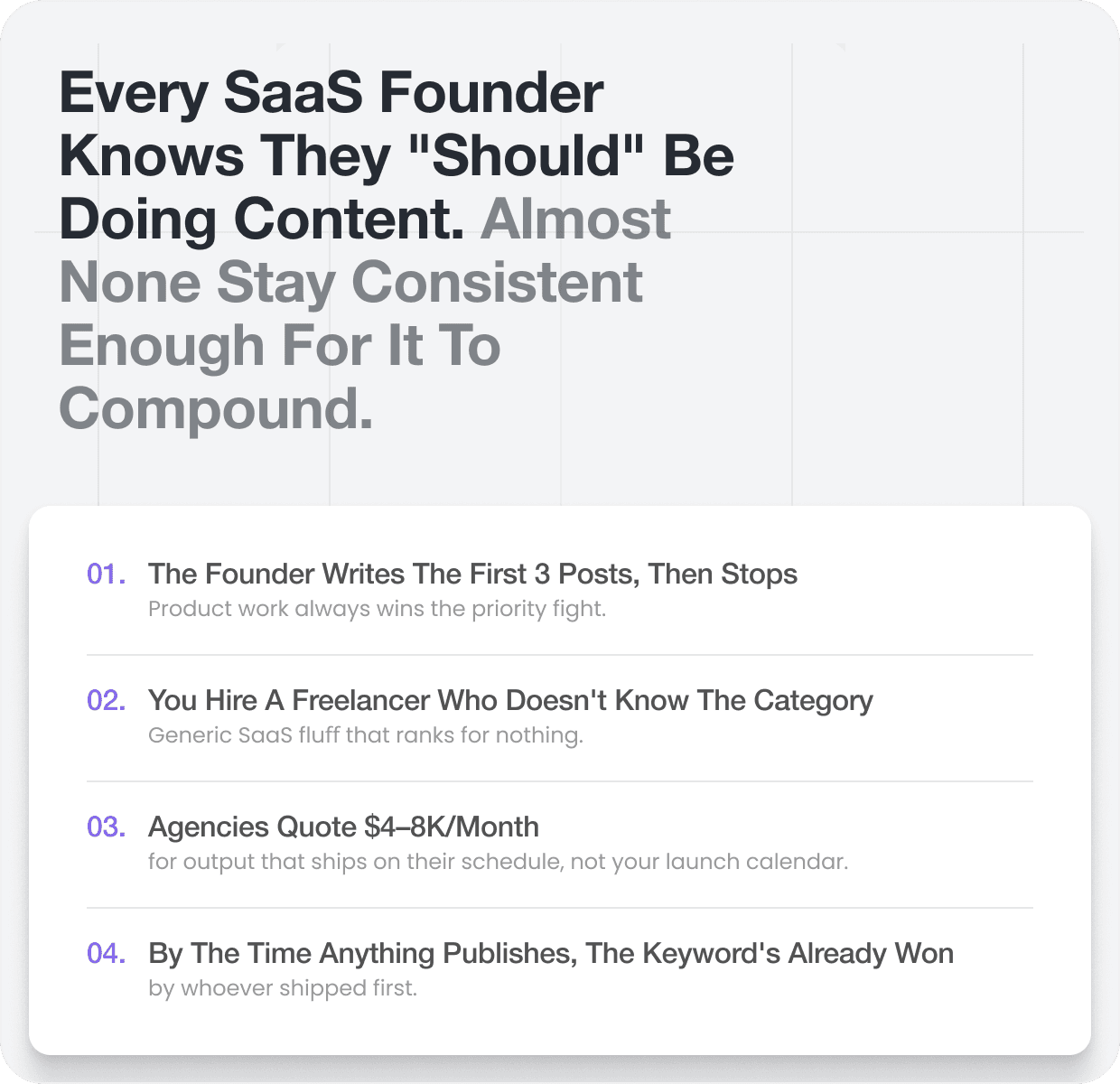Viewport: 1120px width, 1084px height.
Task: Open "Agencies Quote $4–8K/Month" item title
Action: (343, 827)
